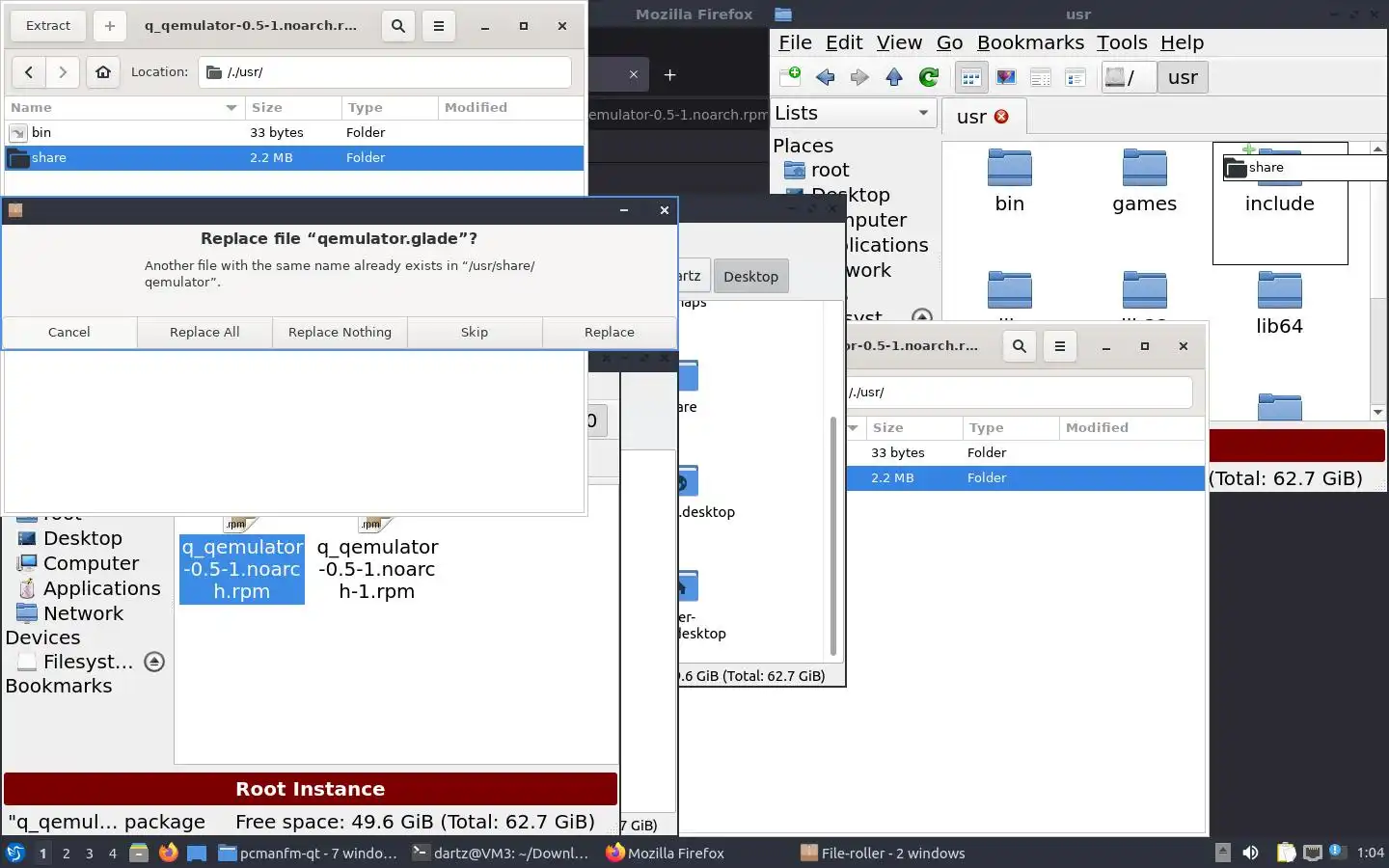The height and width of the screenshot is (868, 1389).
Task: Click Skip in the Replace file dialog
Action: coord(475,332)
